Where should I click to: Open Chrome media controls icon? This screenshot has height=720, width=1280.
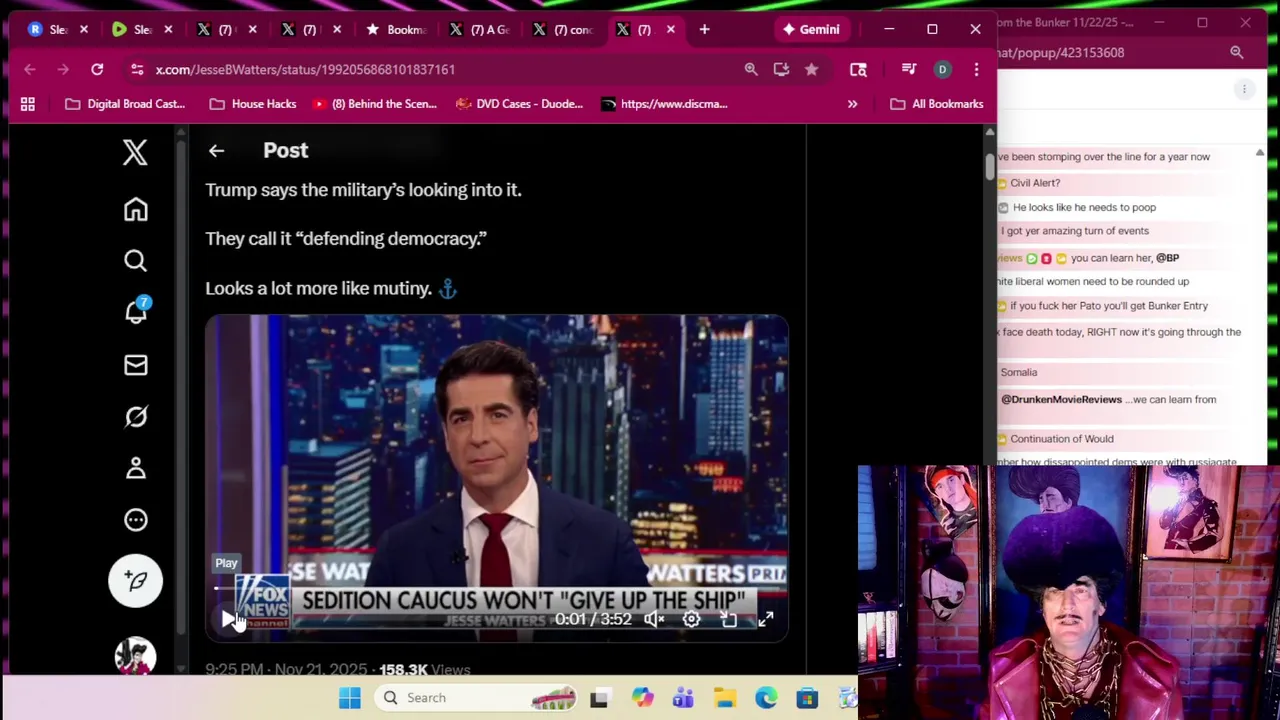click(908, 69)
